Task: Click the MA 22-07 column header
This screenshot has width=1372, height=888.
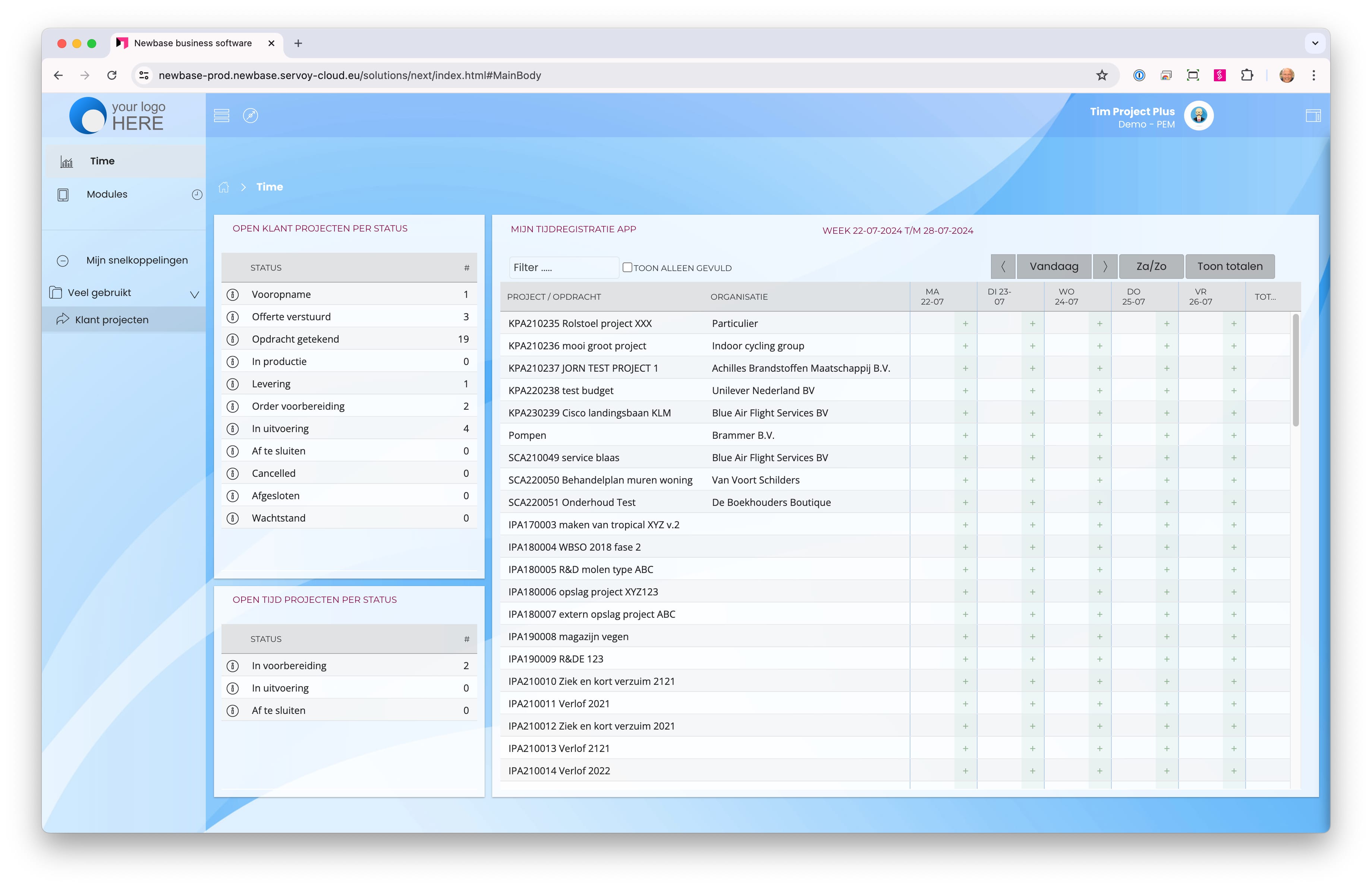Action: coord(932,297)
